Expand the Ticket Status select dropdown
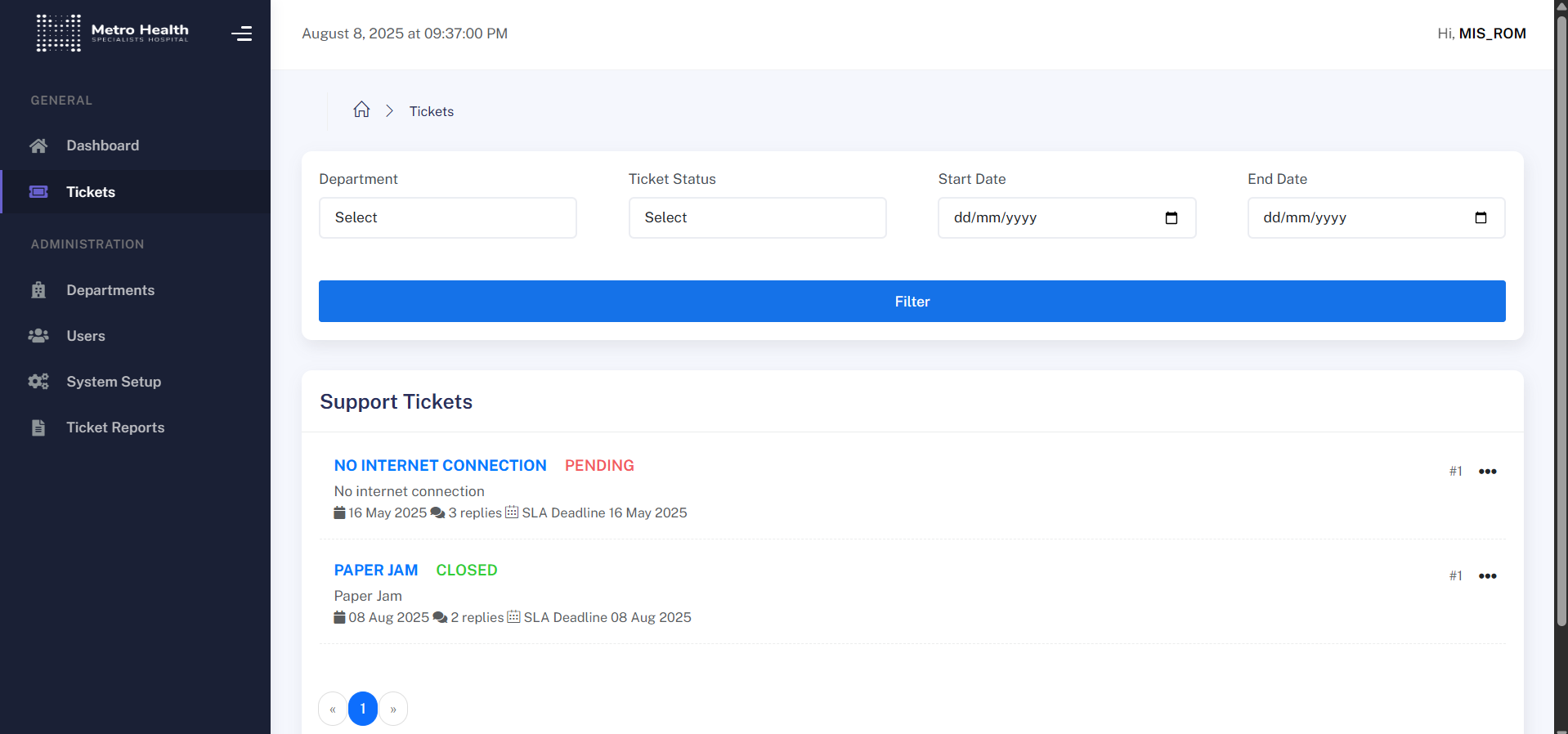This screenshot has width=1568, height=734. (757, 218)
